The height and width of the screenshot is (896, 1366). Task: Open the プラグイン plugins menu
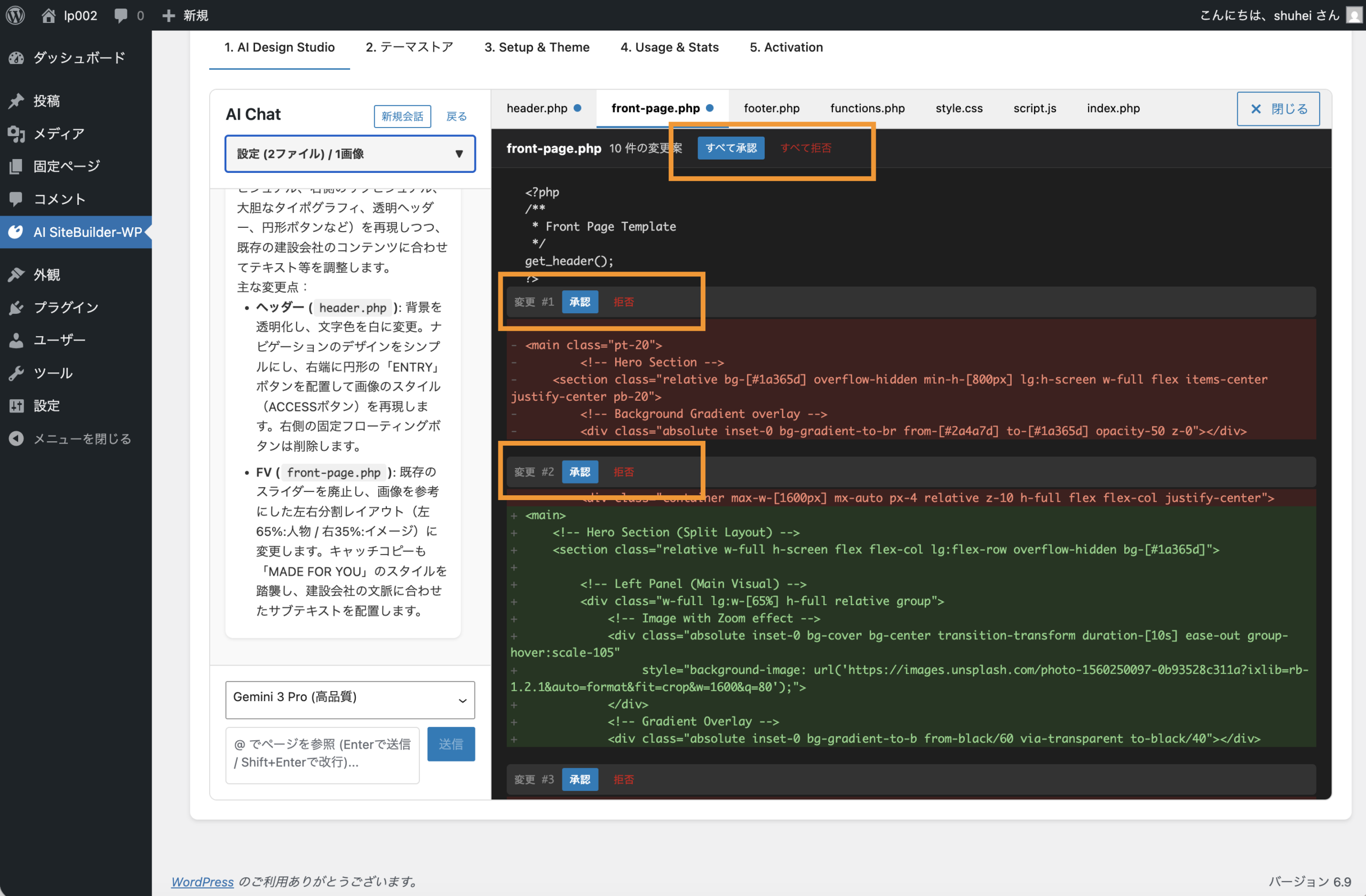point(66,307)
